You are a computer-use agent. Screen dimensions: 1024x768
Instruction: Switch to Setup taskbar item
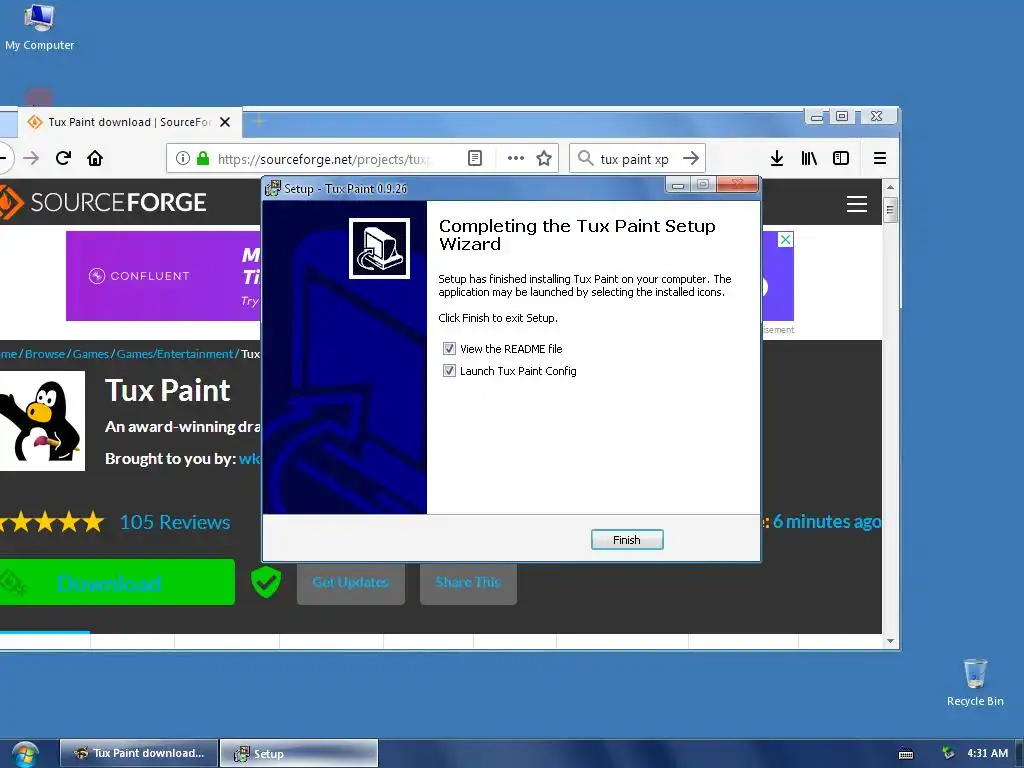pos(299,753)
